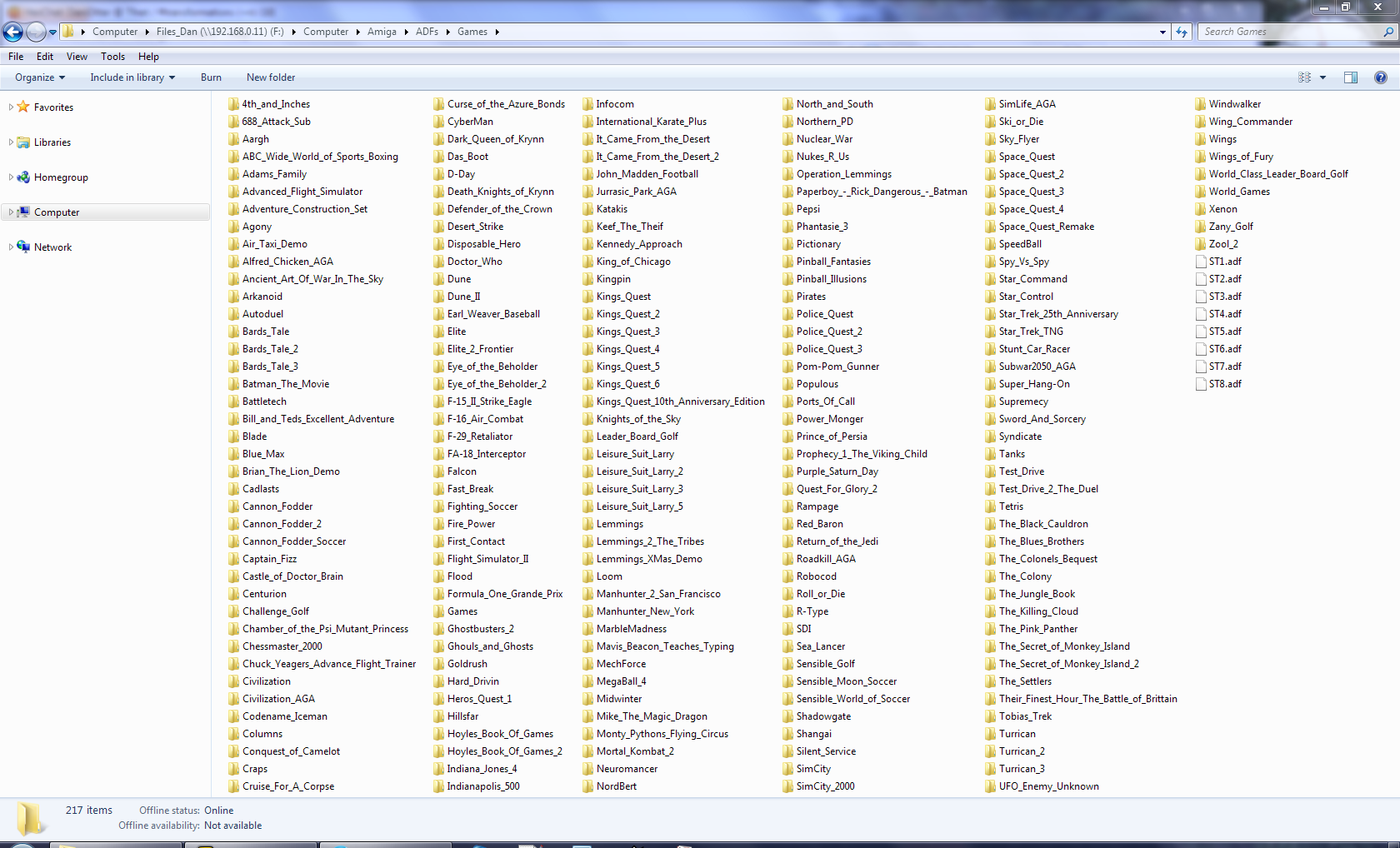The height and width of the screenshot is (848, 1400).
Task: Click the Burn button
Action: [211, 77]
